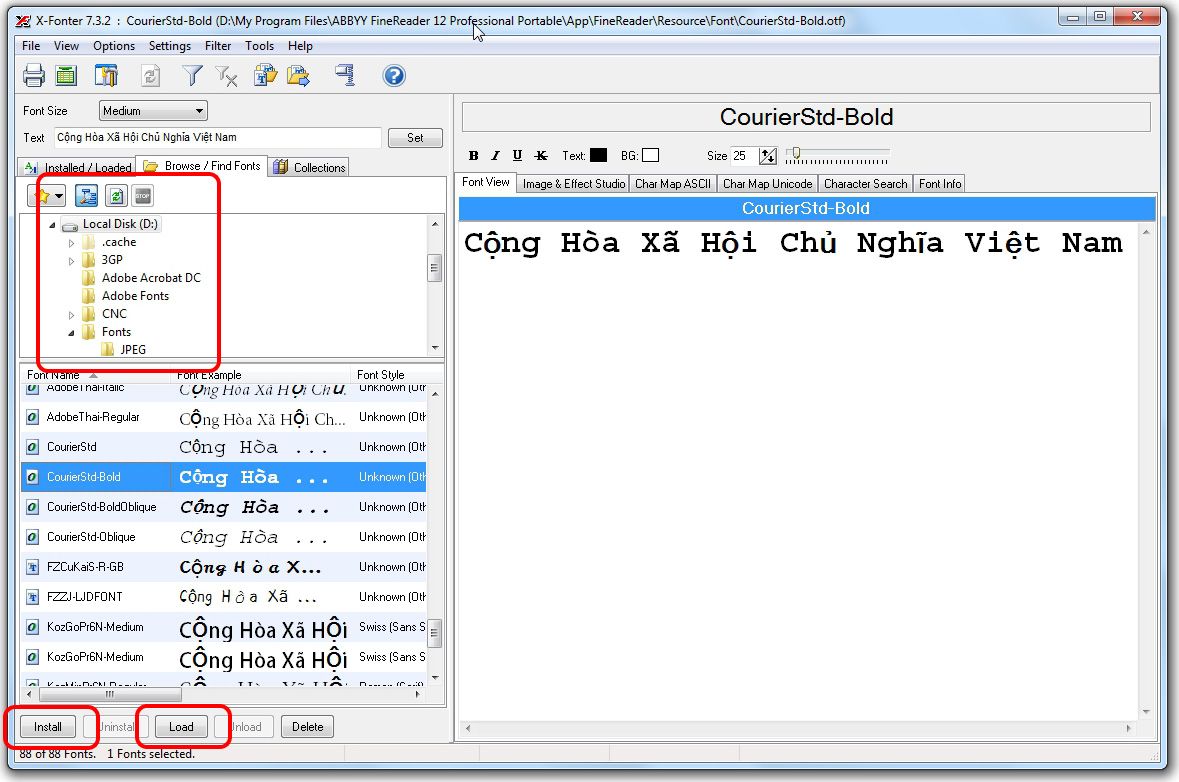This screenshot has height=782, width=1179.
Task: Click font type icon of CourierStd-Bold row
Action: (32, 477)
